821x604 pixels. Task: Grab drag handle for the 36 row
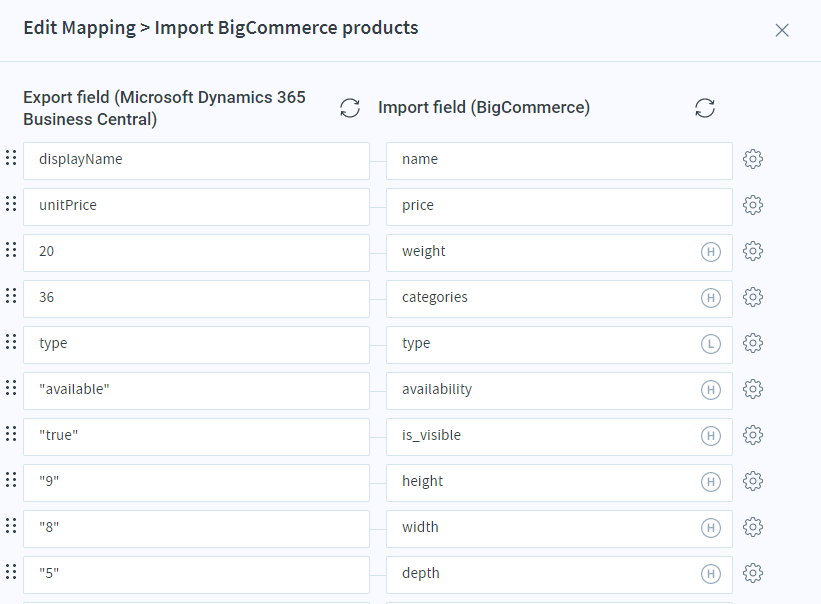(11, 296)
